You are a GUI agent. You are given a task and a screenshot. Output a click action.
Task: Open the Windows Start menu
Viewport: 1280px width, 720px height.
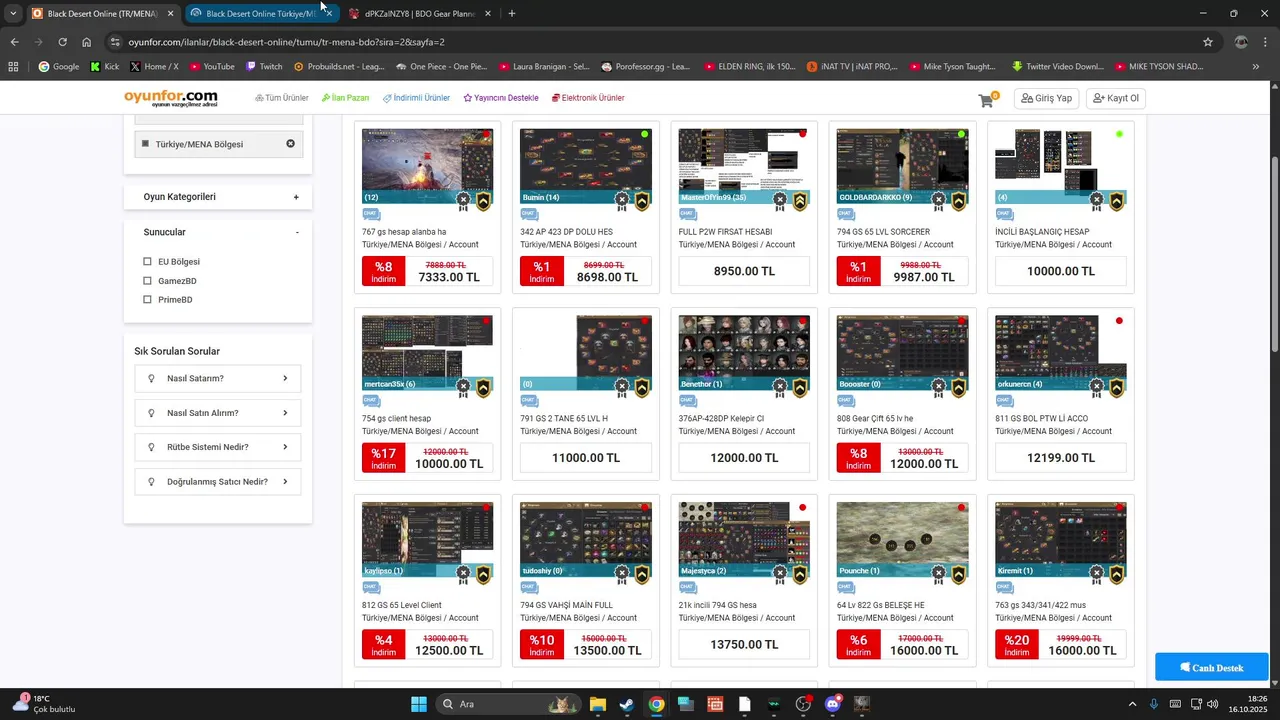(419, 704)
